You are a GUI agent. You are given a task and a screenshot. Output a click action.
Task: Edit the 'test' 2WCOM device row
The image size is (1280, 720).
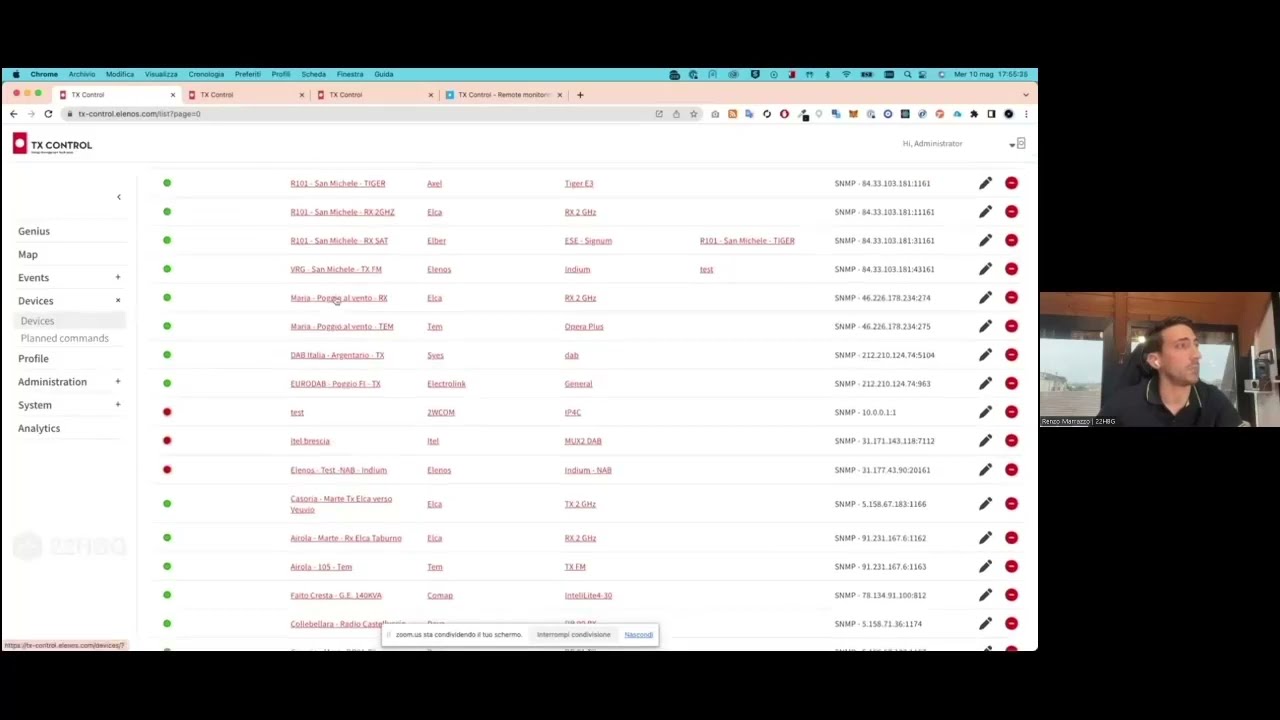(985, 412)
